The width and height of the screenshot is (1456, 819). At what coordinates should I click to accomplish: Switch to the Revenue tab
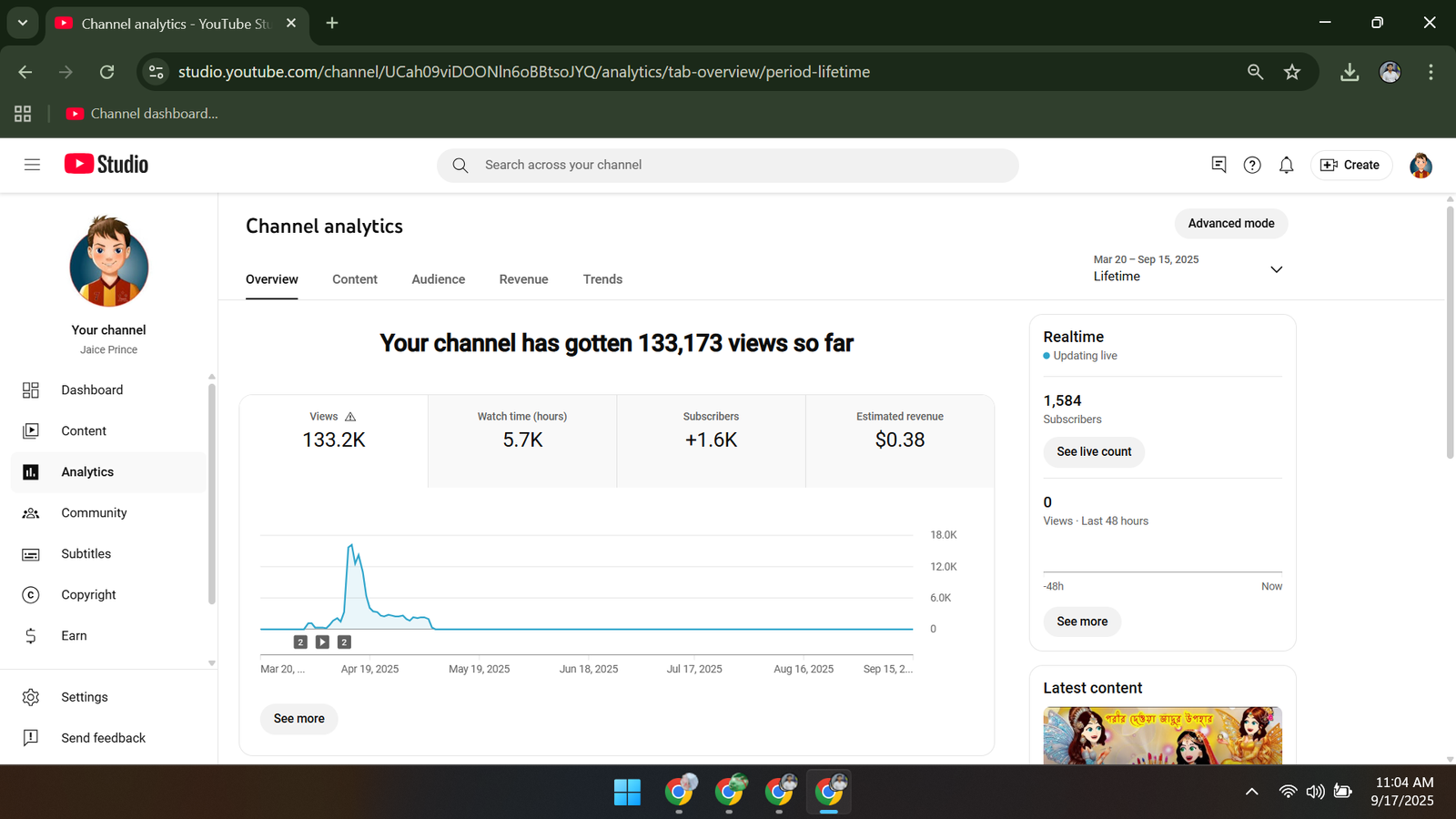[523, 279]
